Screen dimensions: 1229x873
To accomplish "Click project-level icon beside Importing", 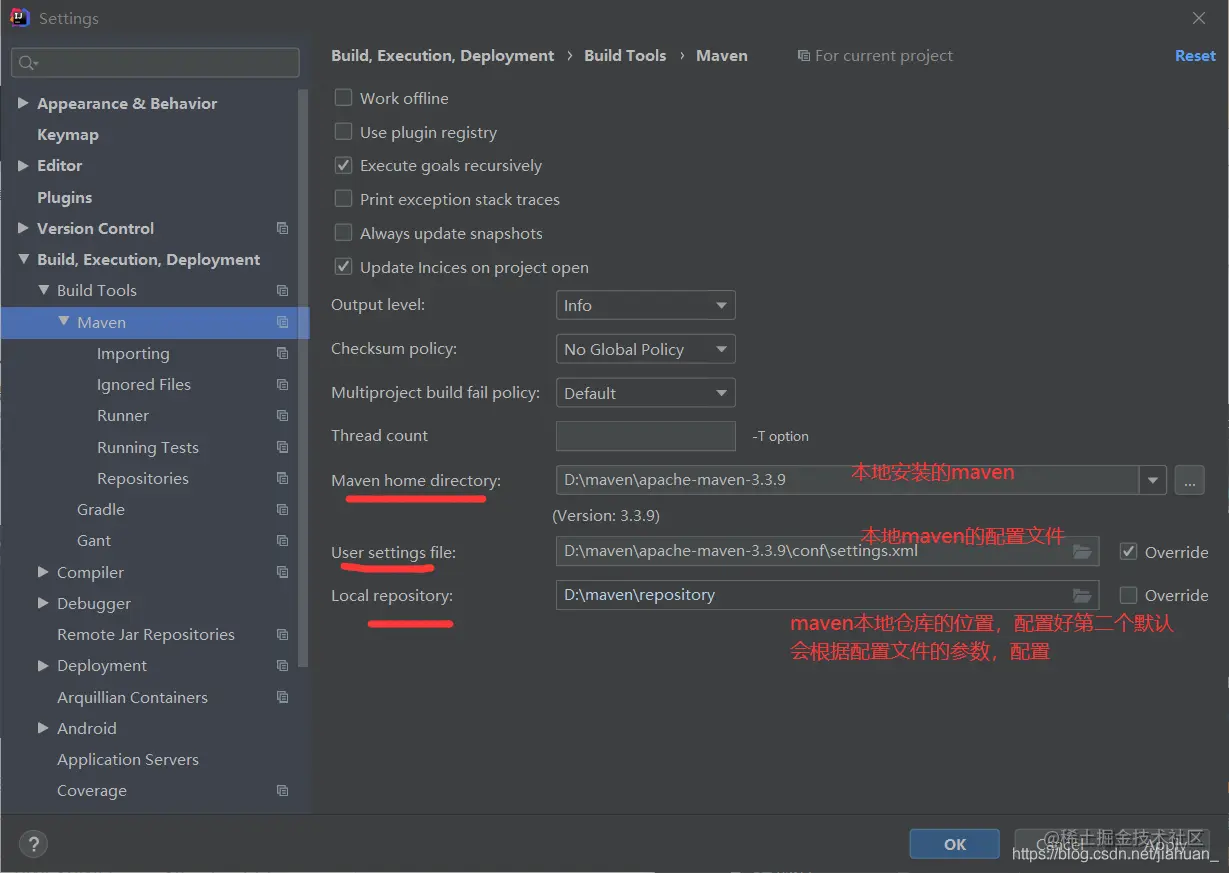I will 283,353.
